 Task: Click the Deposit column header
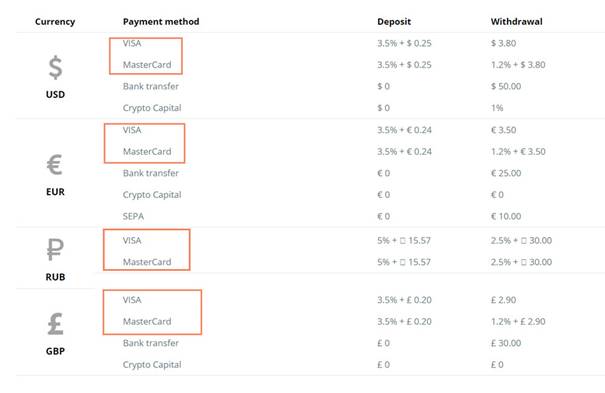click(x=394, y=22)
